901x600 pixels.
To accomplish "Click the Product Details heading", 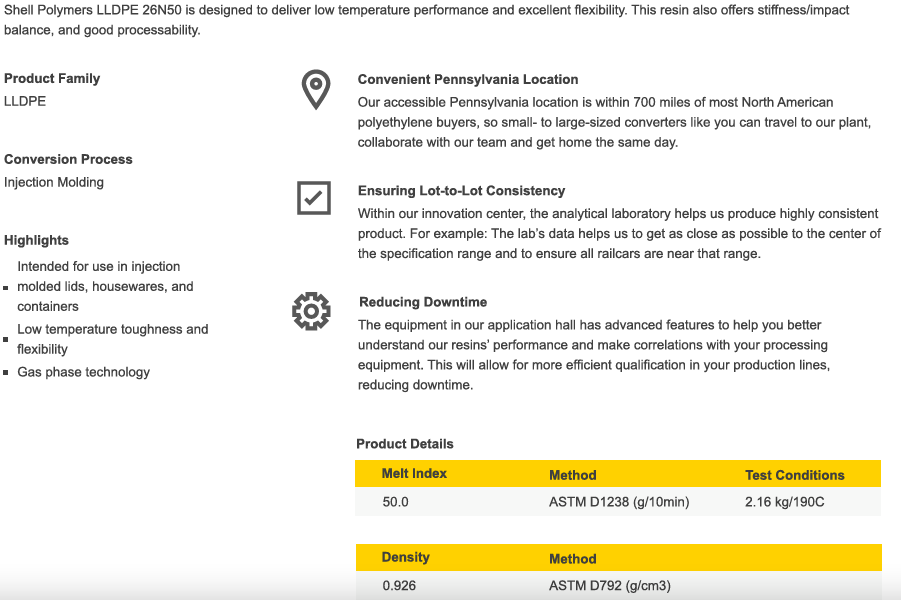I will (405, 444).
